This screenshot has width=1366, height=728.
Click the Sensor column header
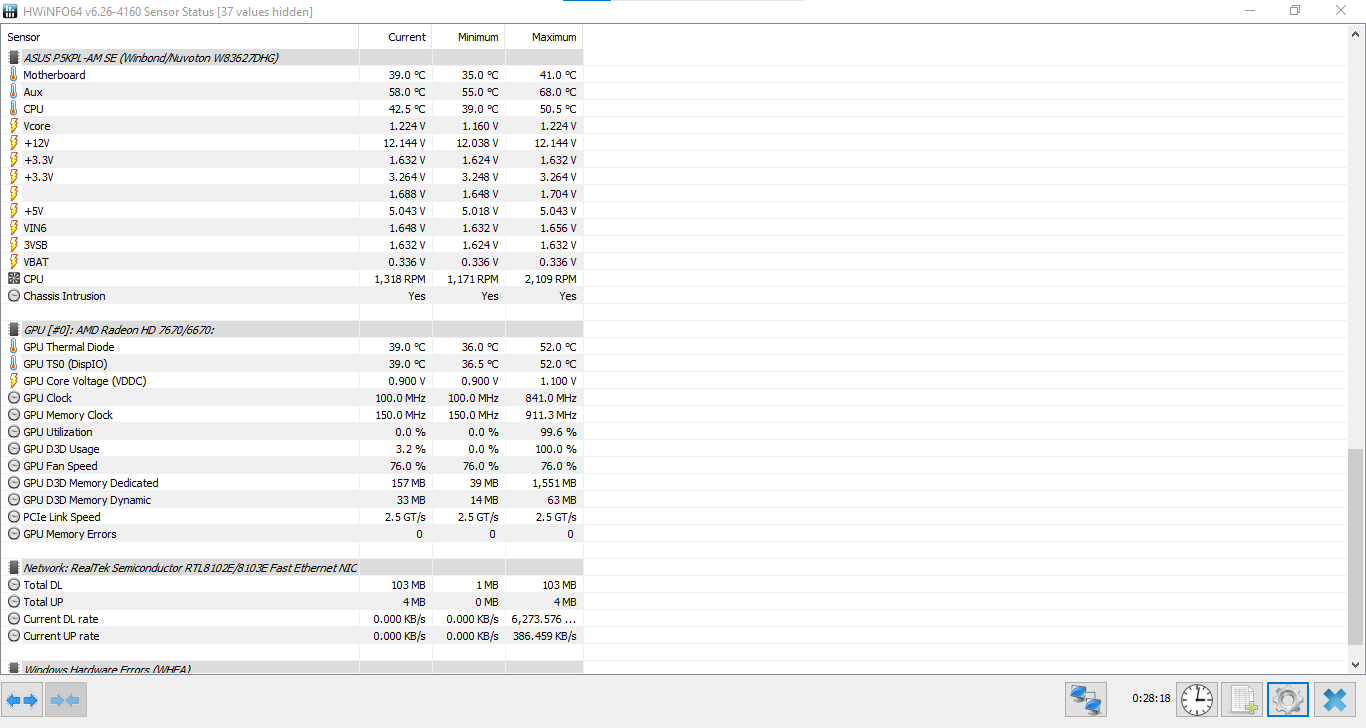[x=180, y=37]
